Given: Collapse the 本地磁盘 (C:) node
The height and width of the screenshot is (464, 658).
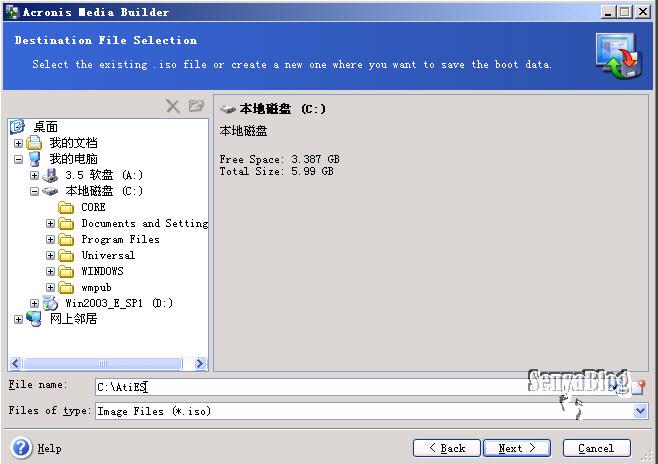Looking at the screenshot, I should click(34, 191).
